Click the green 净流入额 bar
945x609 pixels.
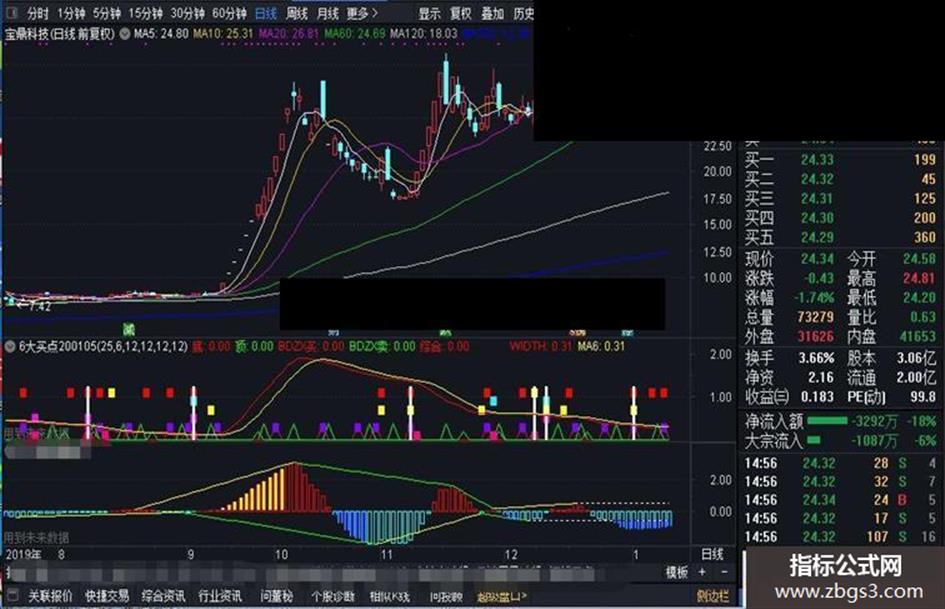(x=827, y=420)
